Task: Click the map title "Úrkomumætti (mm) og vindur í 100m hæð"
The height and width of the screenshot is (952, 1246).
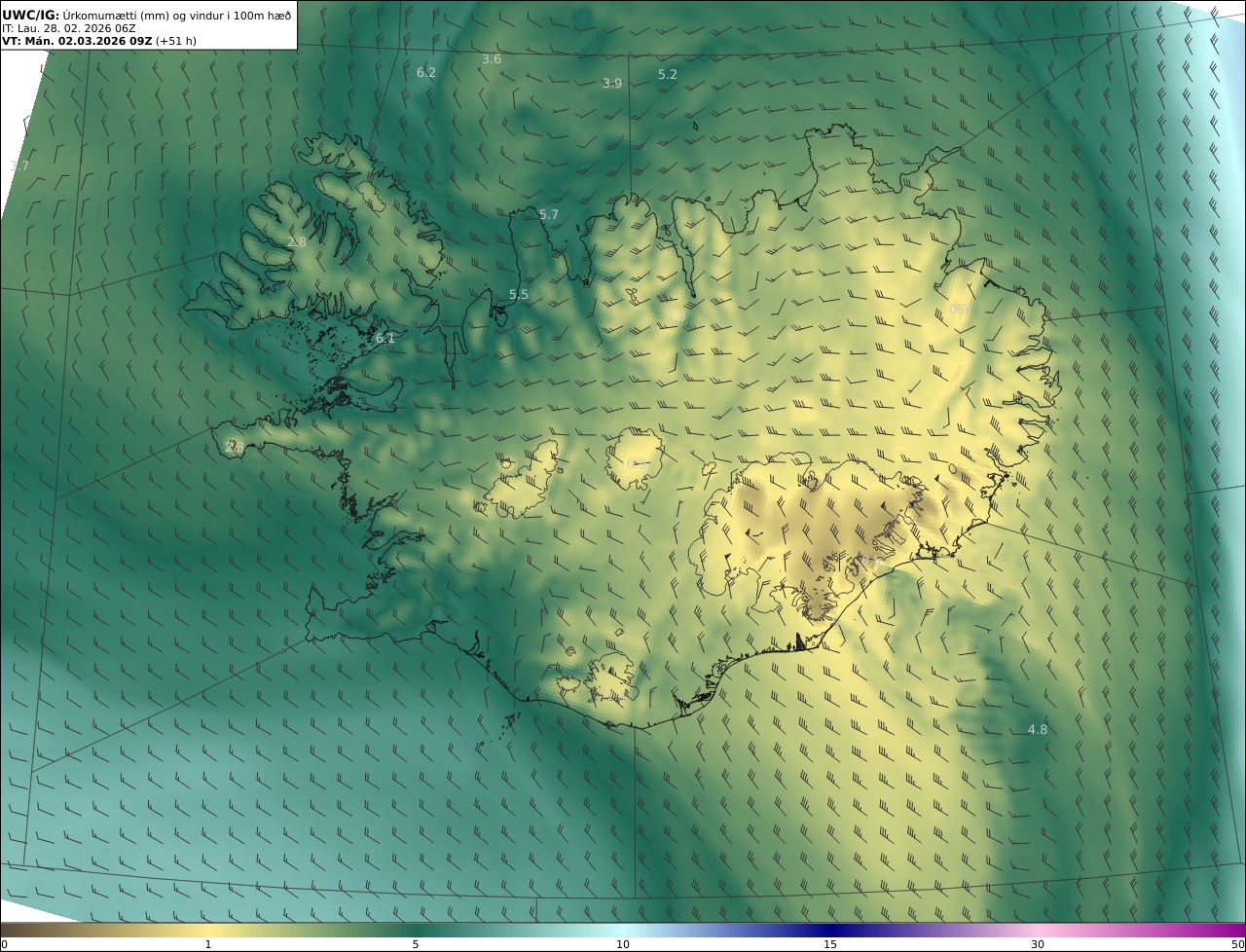Action: pyautogui.click(x=177, y=15)
